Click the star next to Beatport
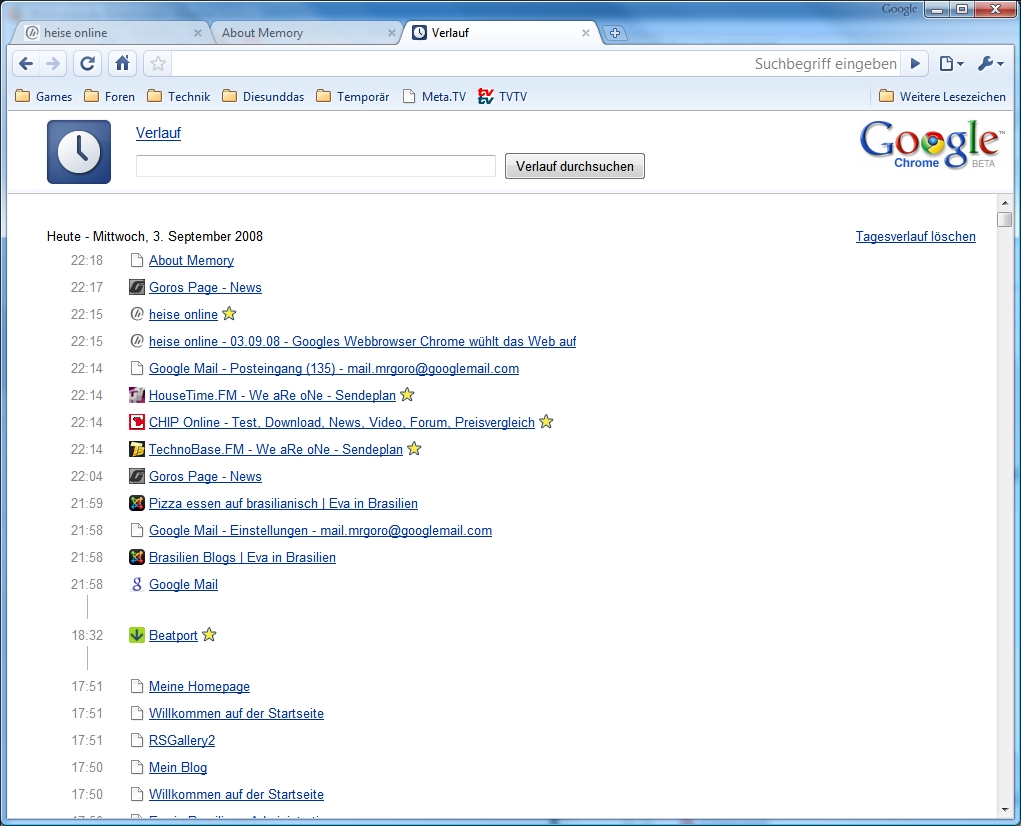 click(x=209, y=635)
